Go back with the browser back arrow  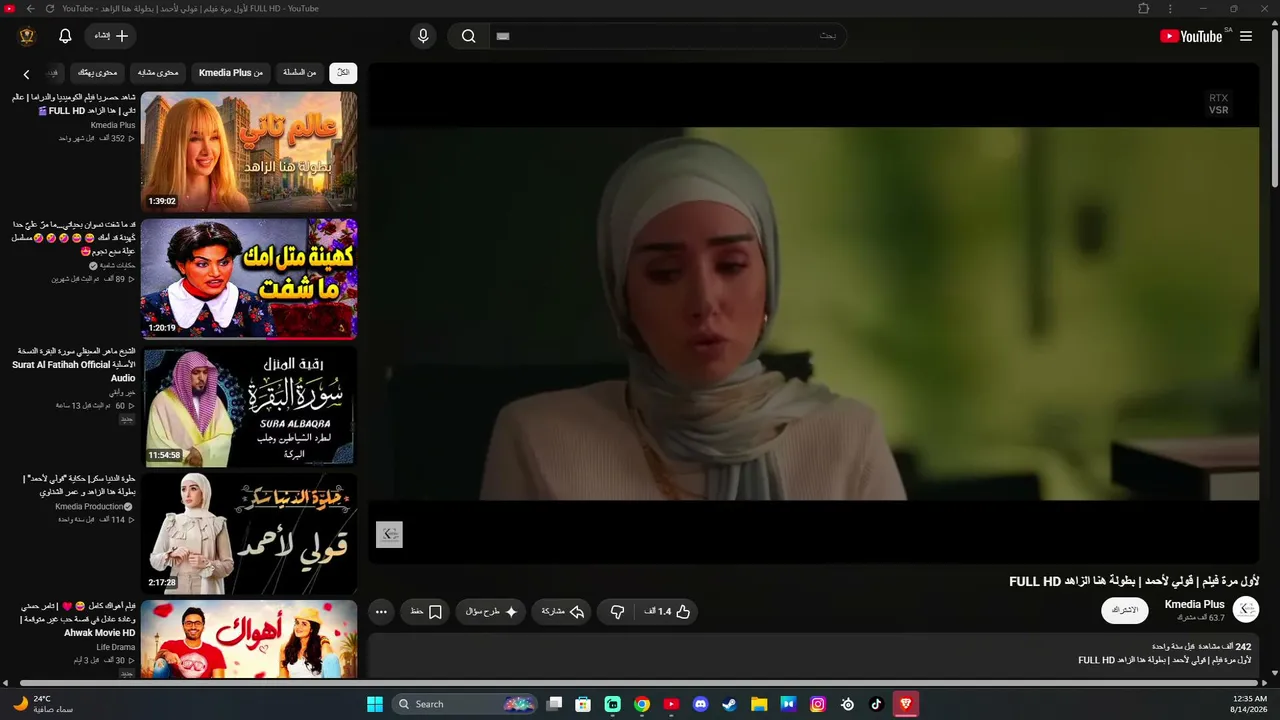[x=30, y=9]
